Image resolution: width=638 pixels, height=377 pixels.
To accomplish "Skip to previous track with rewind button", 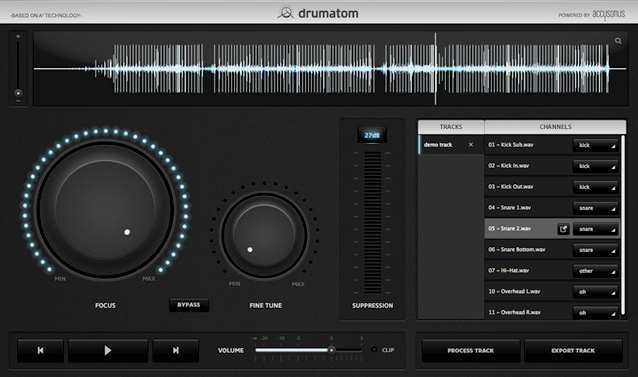I will 40,350.
